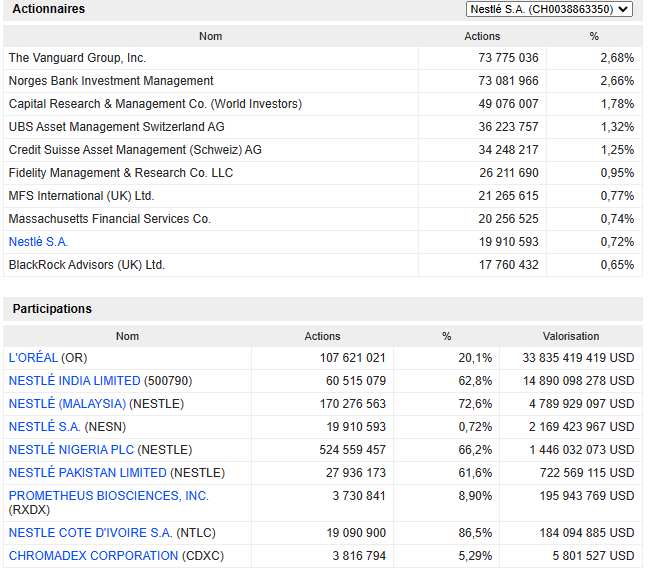
Task: Click NESTLE COTE D'IVOIRE S.A. link
Action: 90,533
